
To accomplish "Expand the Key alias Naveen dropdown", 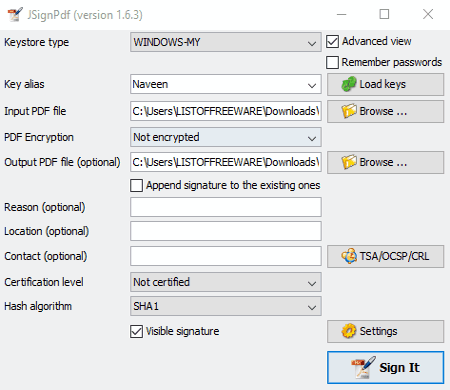I will 226,84.
